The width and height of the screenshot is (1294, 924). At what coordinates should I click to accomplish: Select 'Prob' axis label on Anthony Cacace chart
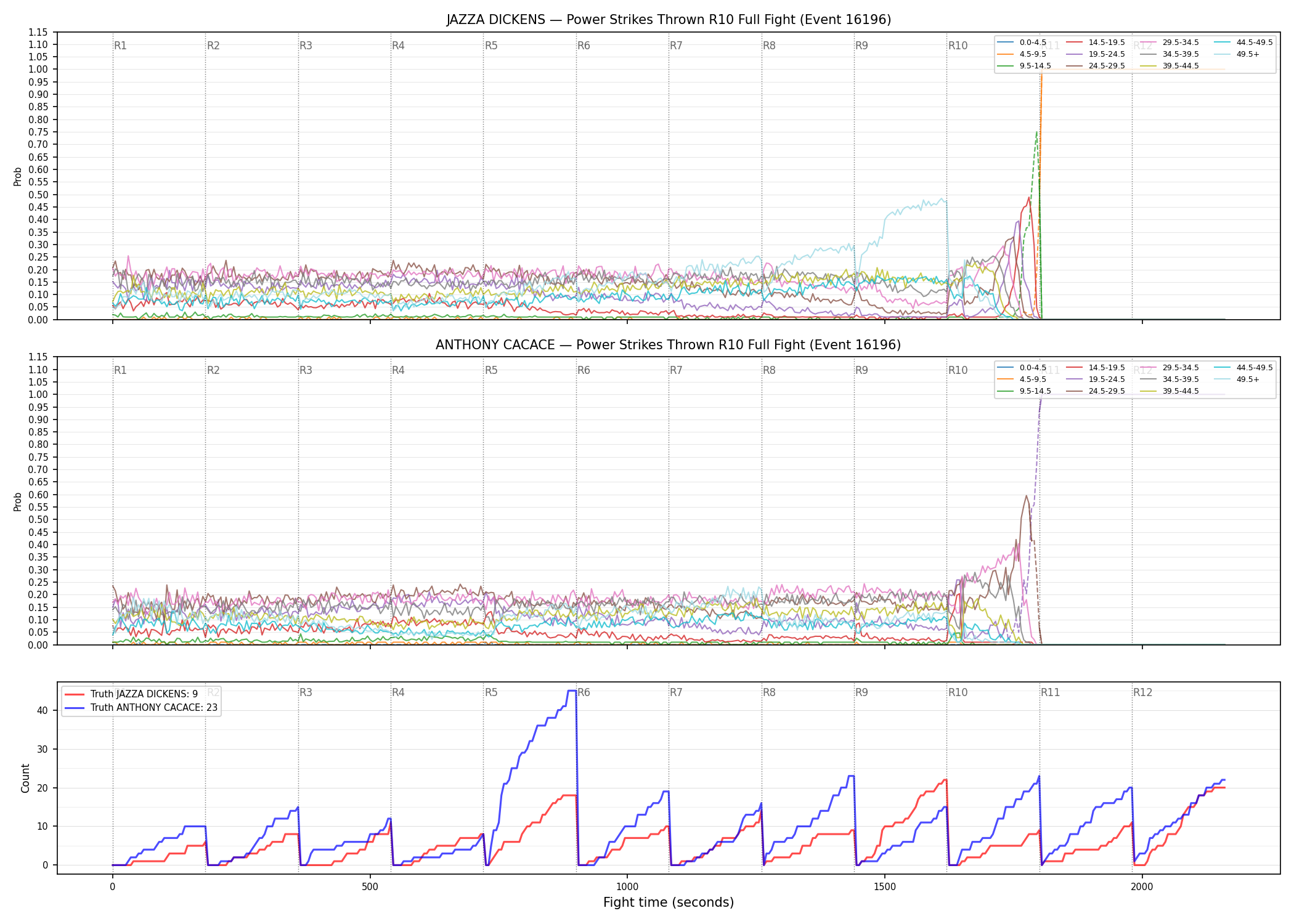click(x=18, y=501)
